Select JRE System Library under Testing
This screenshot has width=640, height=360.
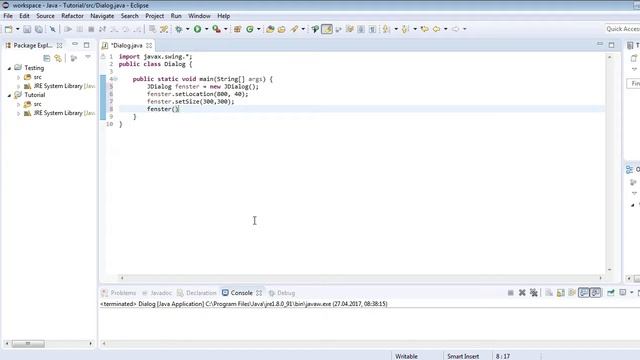(x=59, y=86)
